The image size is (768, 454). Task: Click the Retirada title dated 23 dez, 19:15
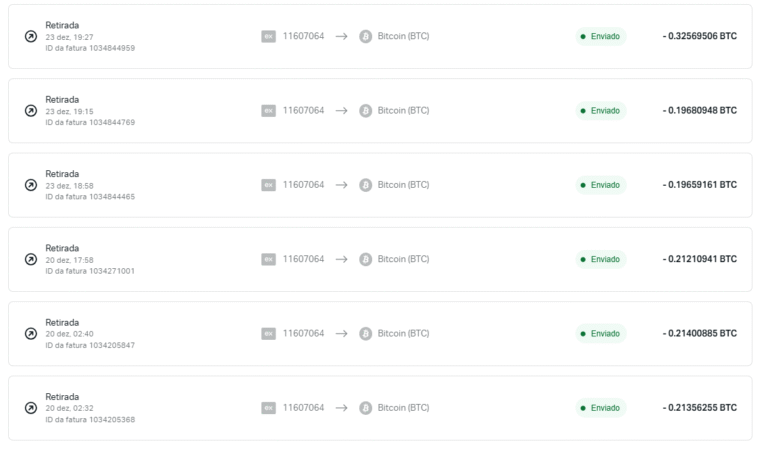(62, 99)
